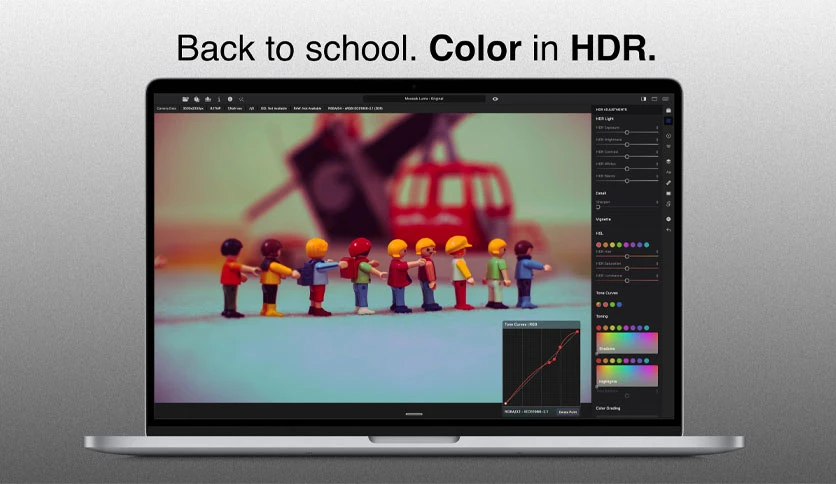
Task: Click the image dimensions value in info bar
Action: (193, 108)
